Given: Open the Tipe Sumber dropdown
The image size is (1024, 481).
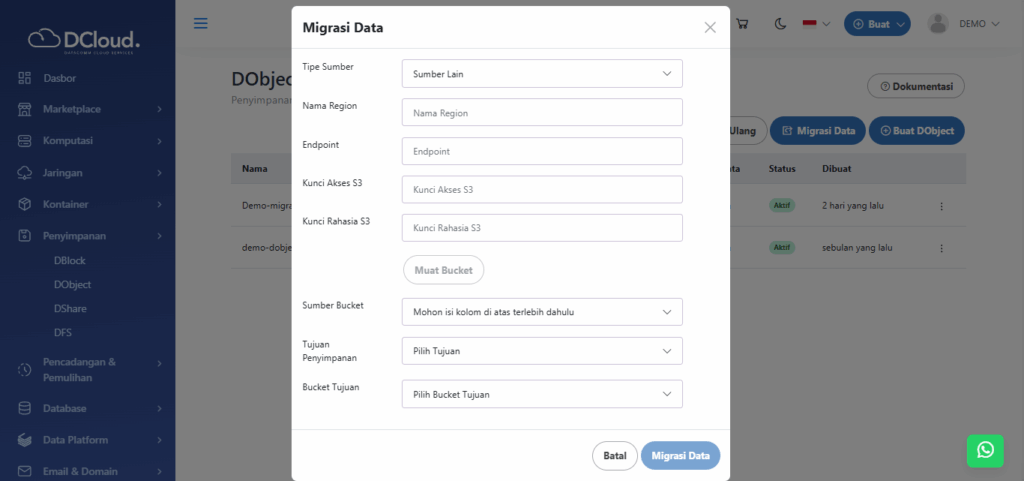Looking at the screenshot, I should 541,74.
